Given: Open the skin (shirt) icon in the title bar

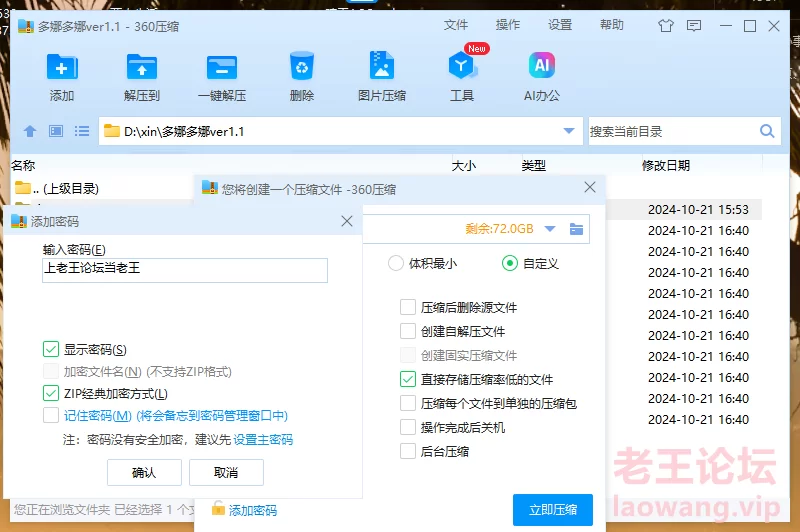Looking at the screenshot, I should pyautogui.click(x=666, y=26).
